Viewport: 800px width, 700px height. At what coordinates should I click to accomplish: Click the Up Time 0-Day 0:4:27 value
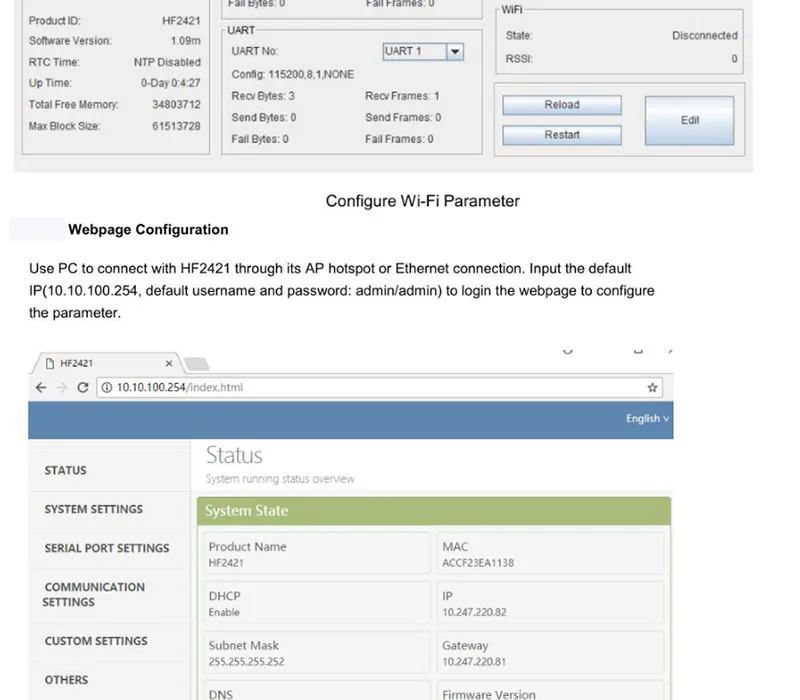click(x=171, y=83)
